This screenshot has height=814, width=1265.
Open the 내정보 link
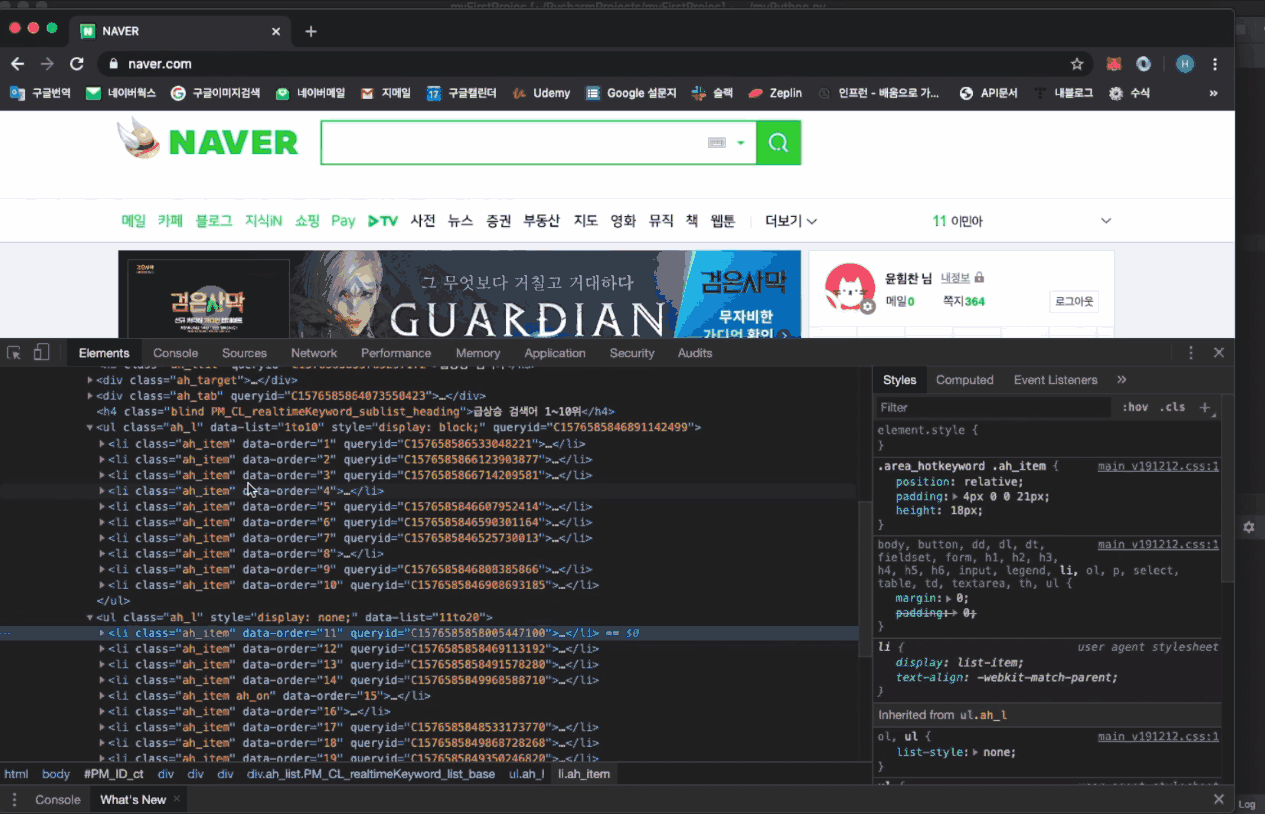956,277
